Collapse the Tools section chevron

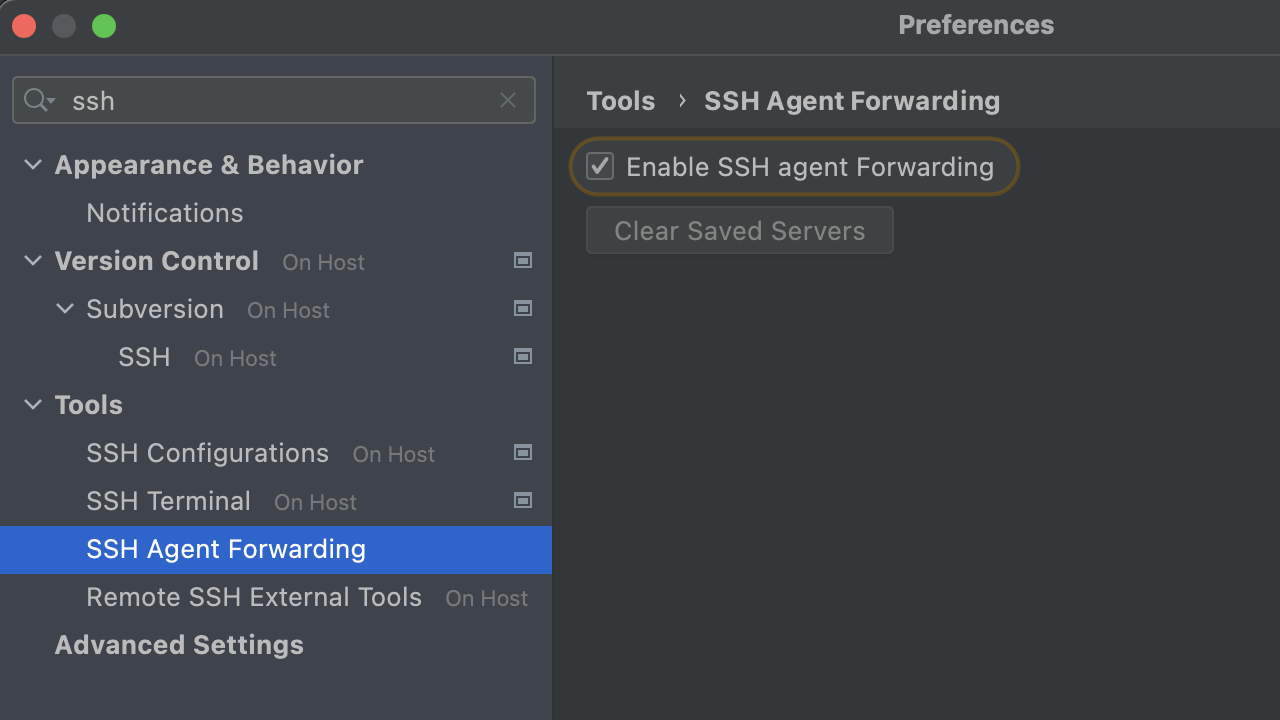33,405
